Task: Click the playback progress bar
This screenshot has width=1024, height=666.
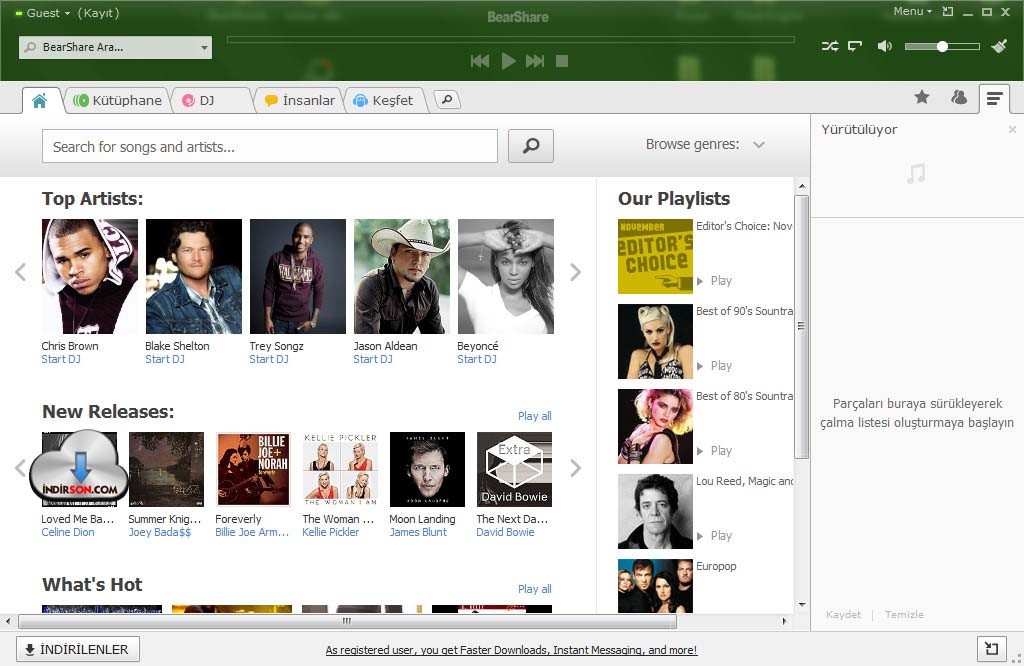Action: (511, 40)
